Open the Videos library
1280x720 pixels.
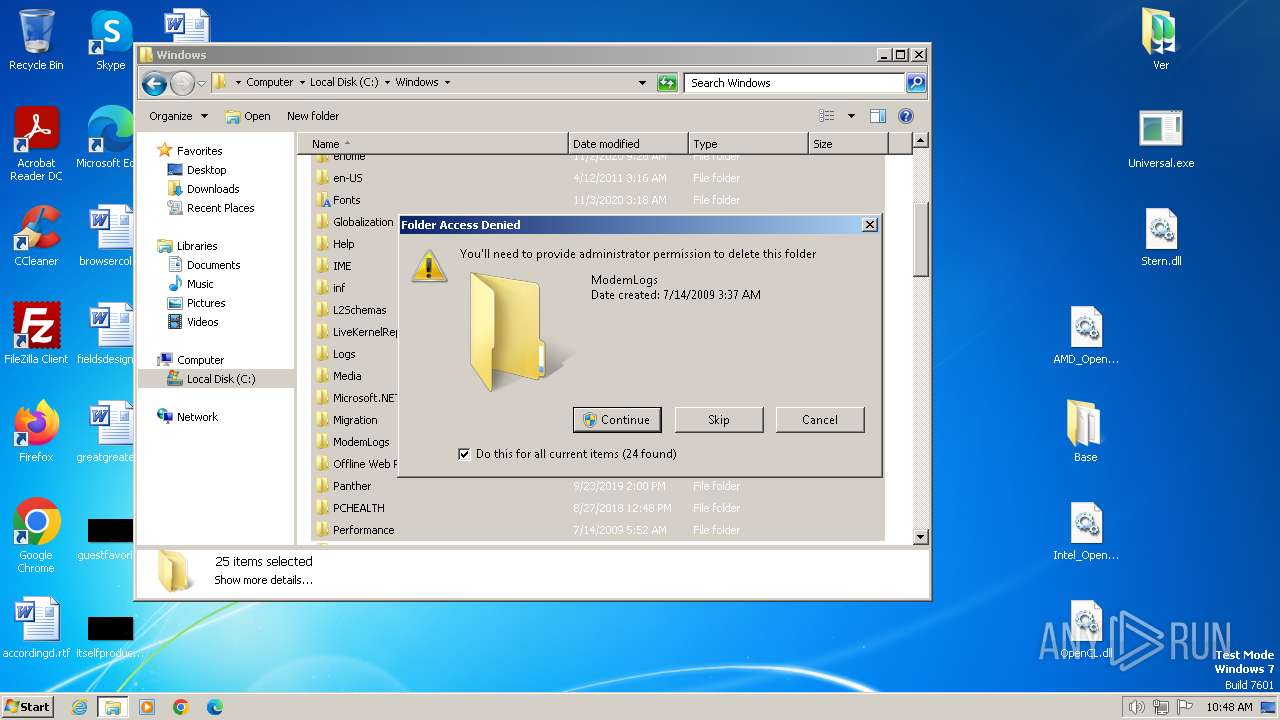tap(202, 322)
